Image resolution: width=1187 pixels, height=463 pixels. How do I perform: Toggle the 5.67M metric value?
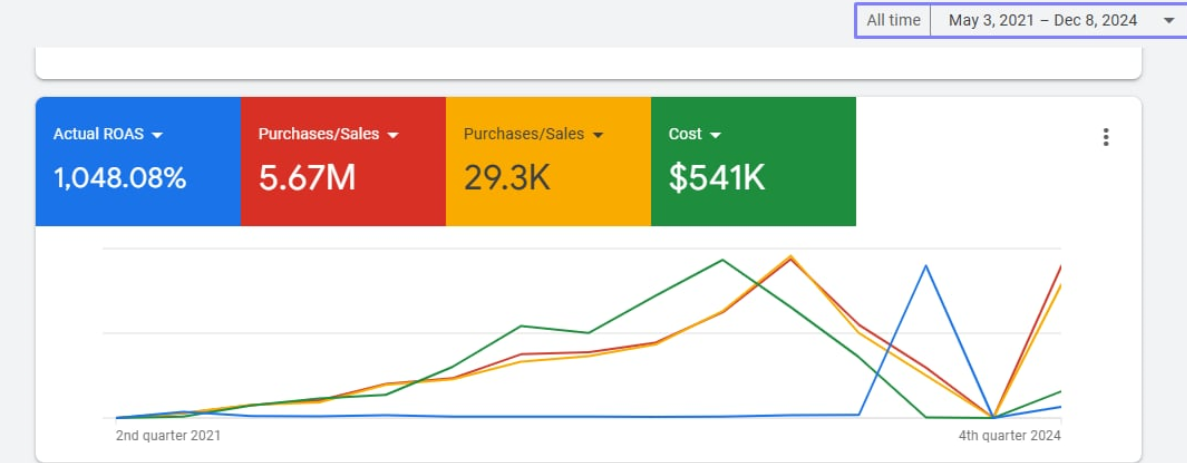click(307, 179)
